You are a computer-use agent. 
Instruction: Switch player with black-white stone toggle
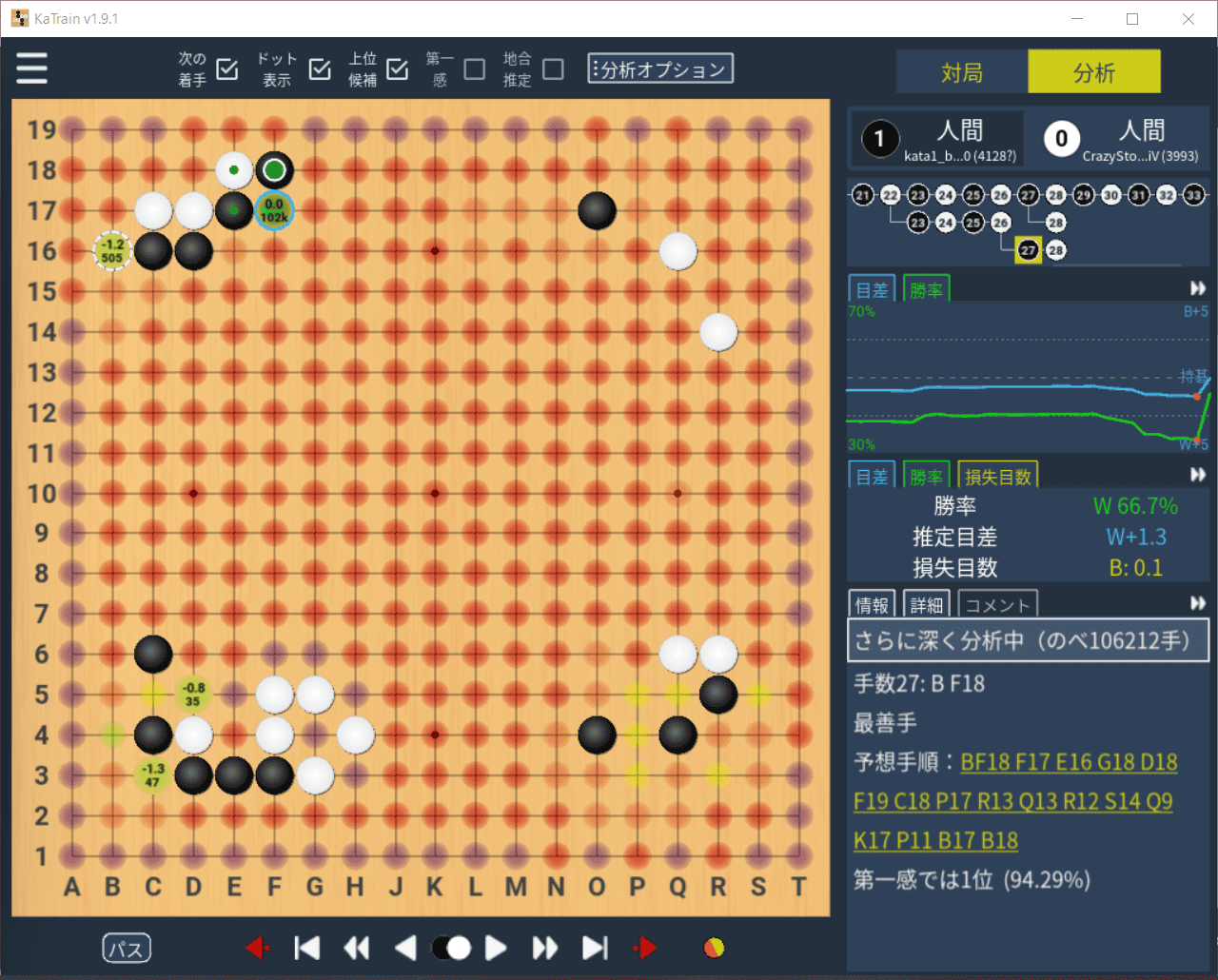451,948
